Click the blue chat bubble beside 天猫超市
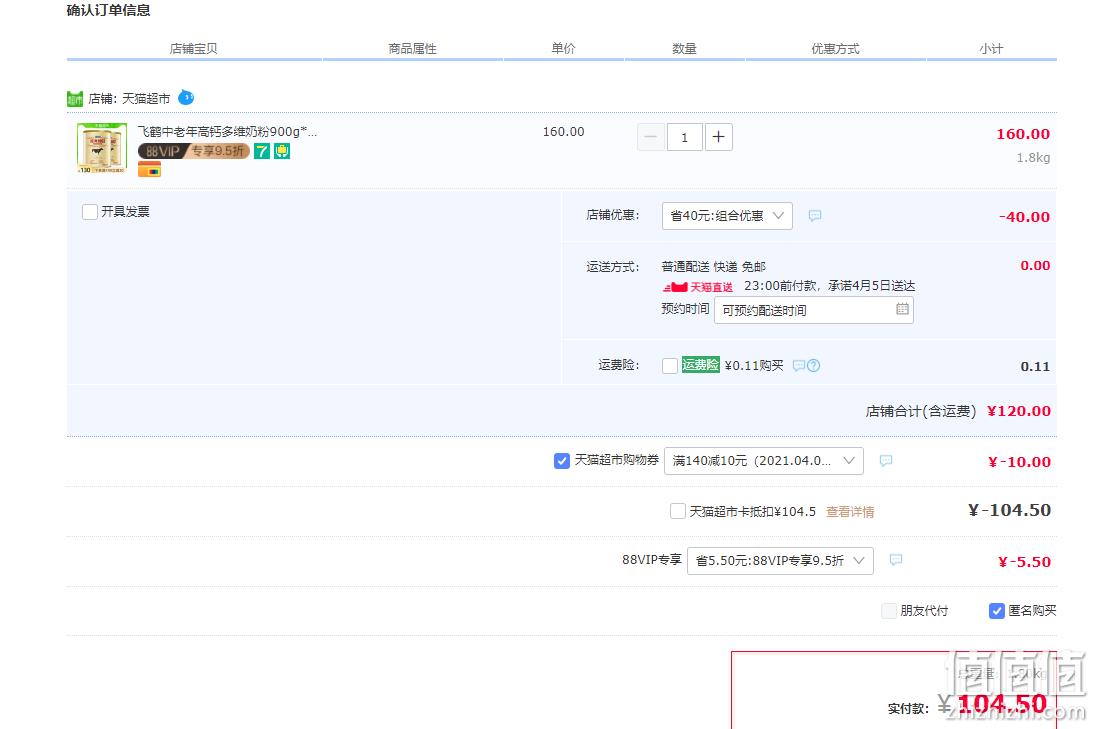The height and width of the screenshot is (729, 1095). point(186,97)
